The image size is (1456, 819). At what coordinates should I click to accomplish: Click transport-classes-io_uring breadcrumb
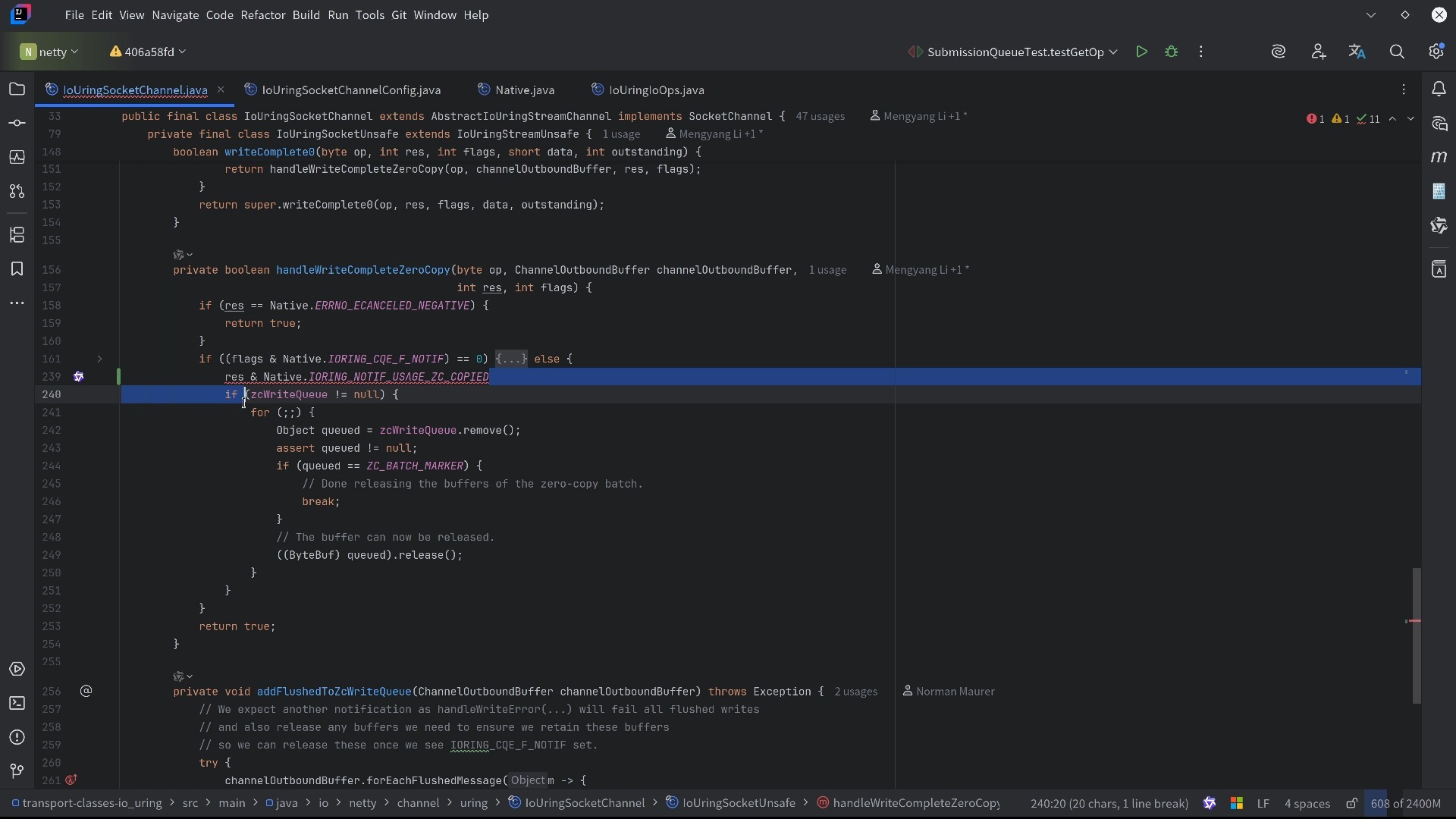pyautogui.click(x=86, y=803)
